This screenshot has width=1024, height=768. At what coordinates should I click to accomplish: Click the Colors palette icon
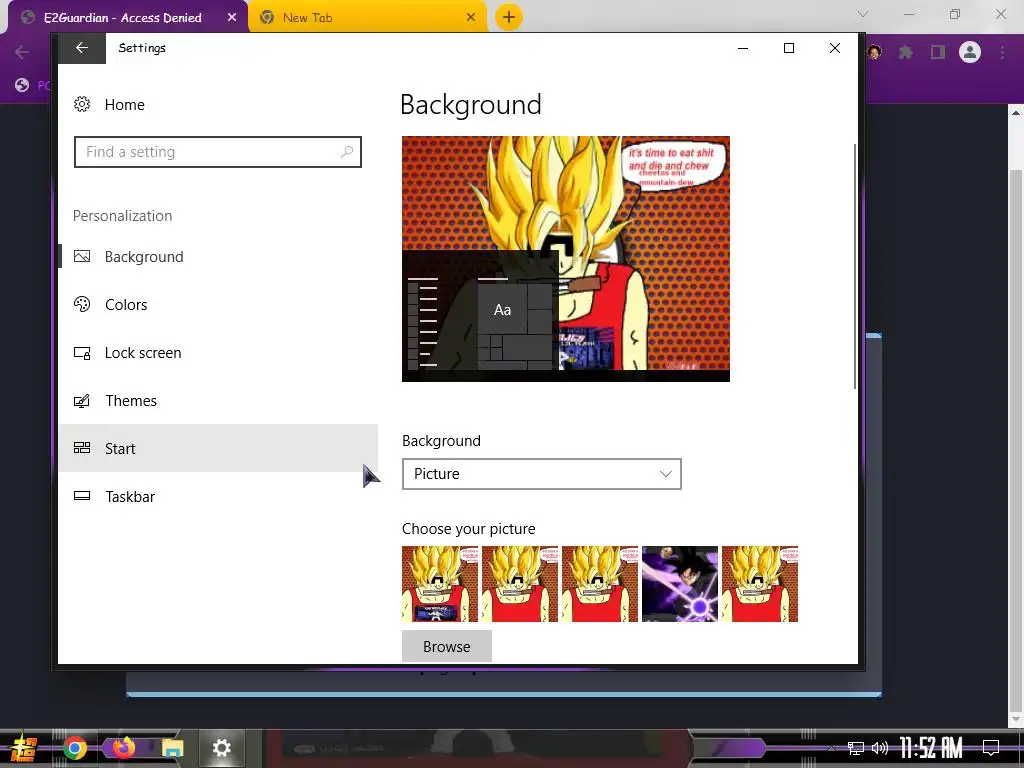tap(82, 304)
